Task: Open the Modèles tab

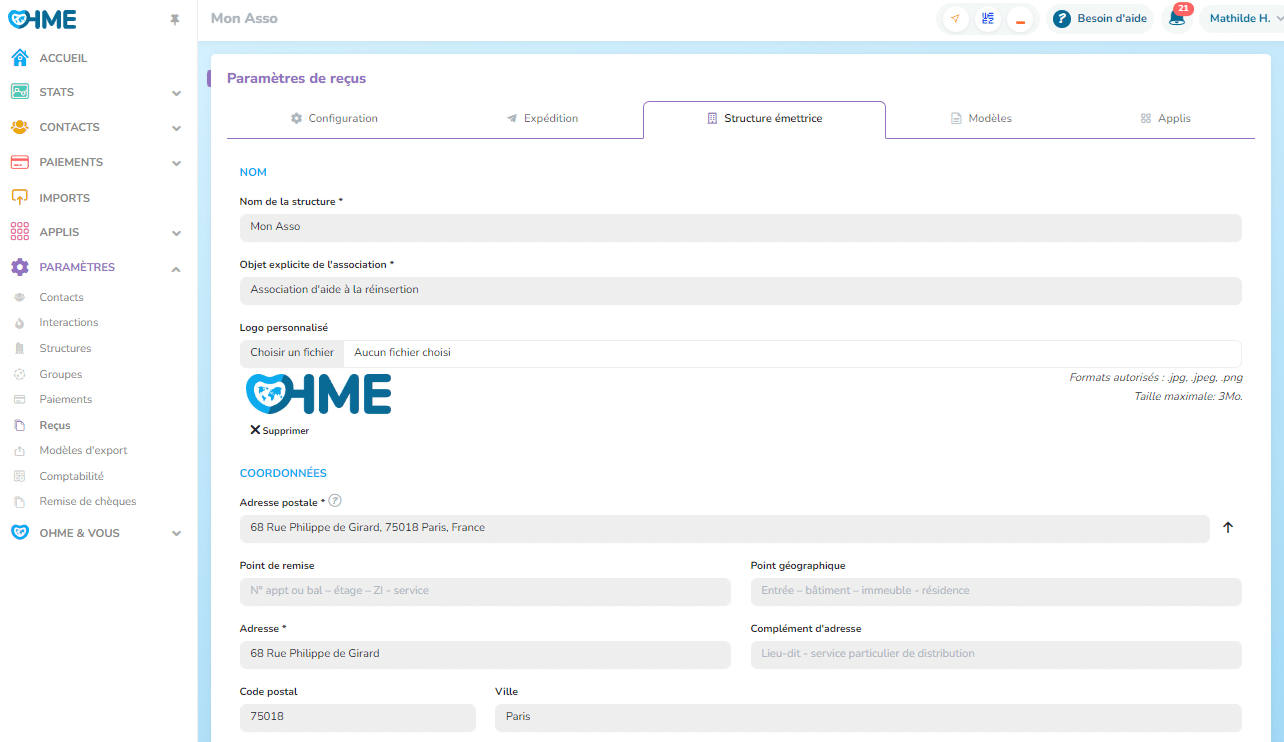Action: pyautogui.click(x=980, y=118)
